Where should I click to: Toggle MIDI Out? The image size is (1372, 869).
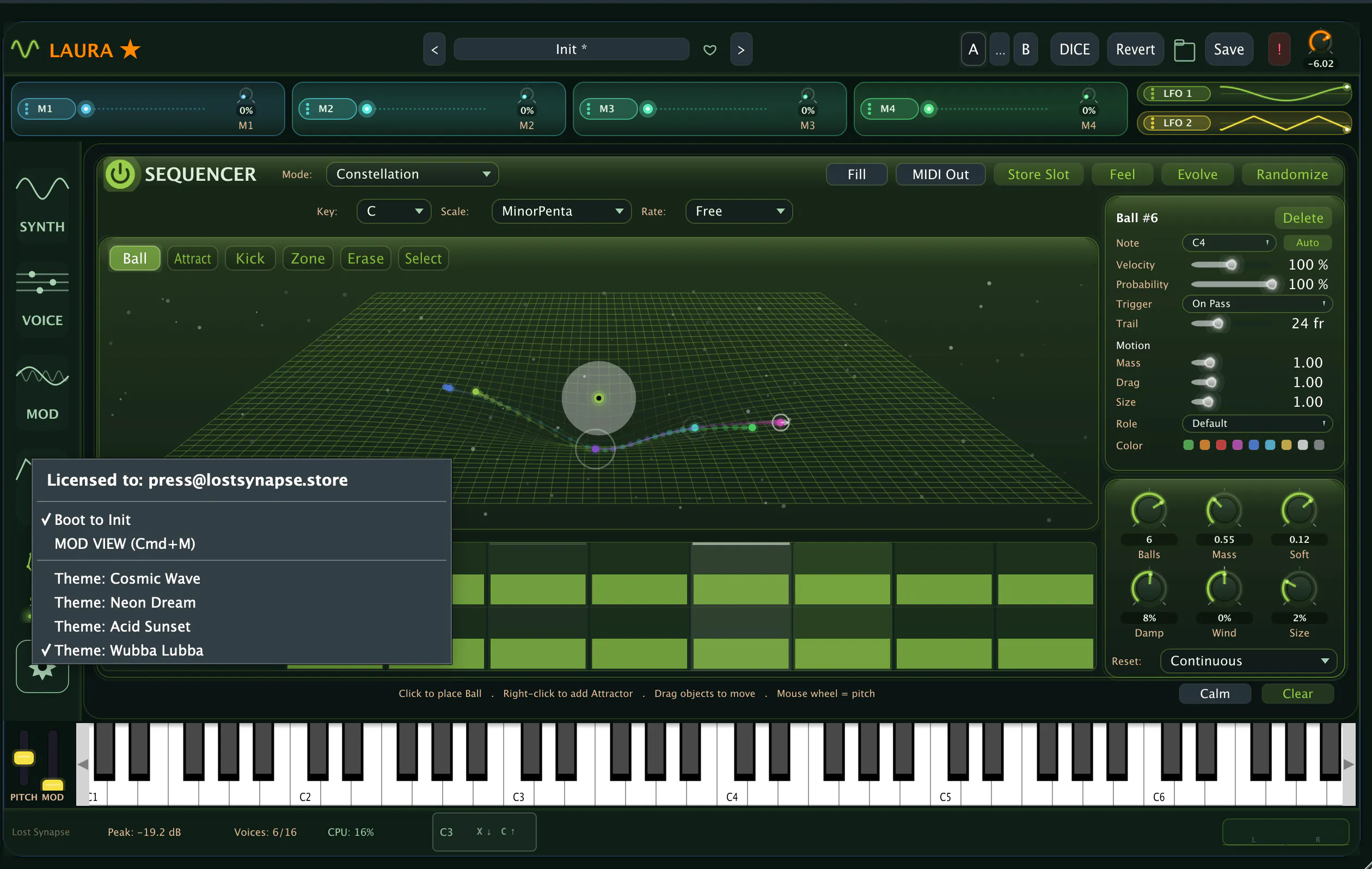(x=940, y=174)
